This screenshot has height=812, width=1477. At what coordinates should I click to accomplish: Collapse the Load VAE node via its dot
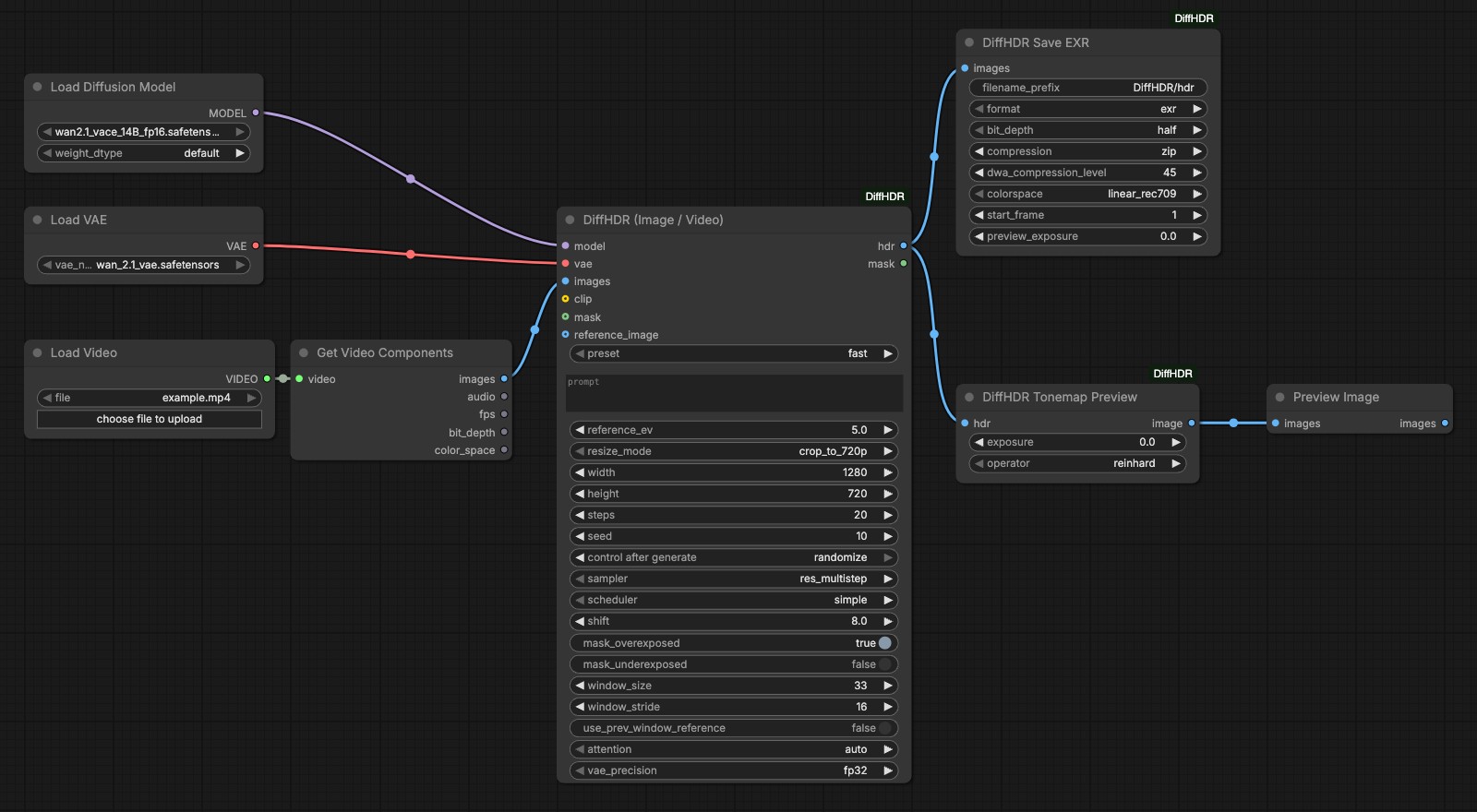coord(38,220)
